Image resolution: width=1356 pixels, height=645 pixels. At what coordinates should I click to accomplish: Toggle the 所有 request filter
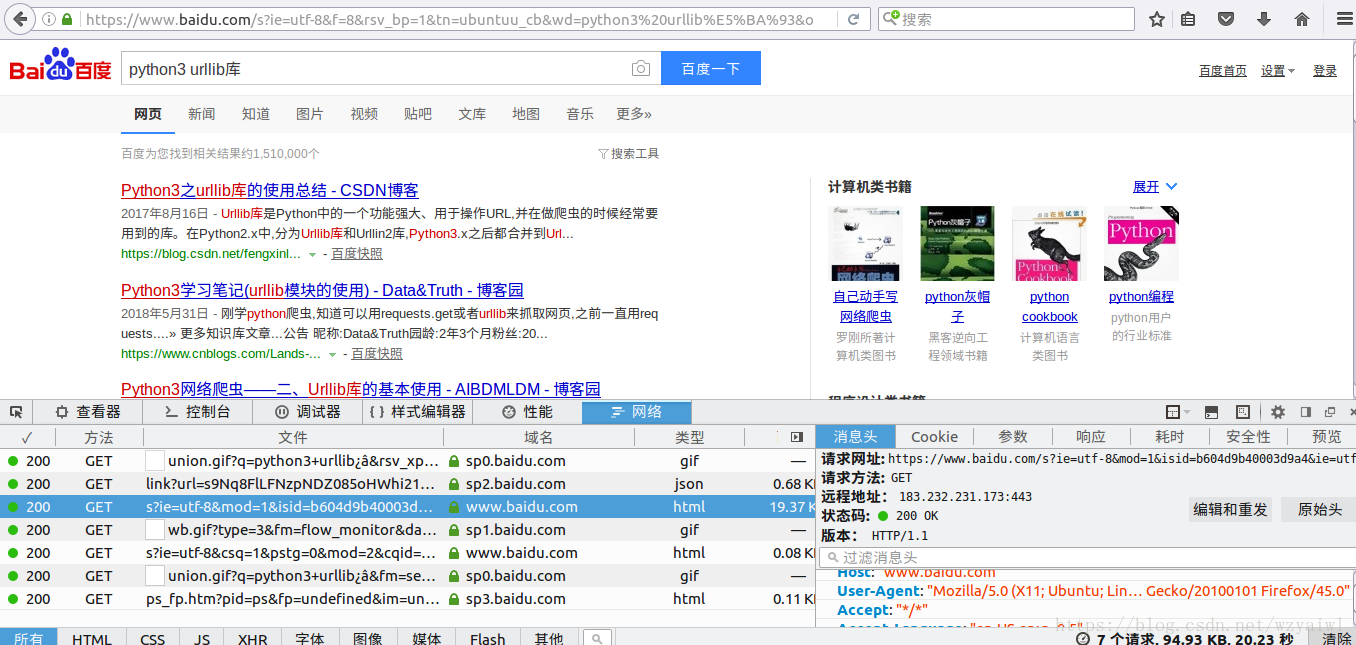[x=29, y=639]
